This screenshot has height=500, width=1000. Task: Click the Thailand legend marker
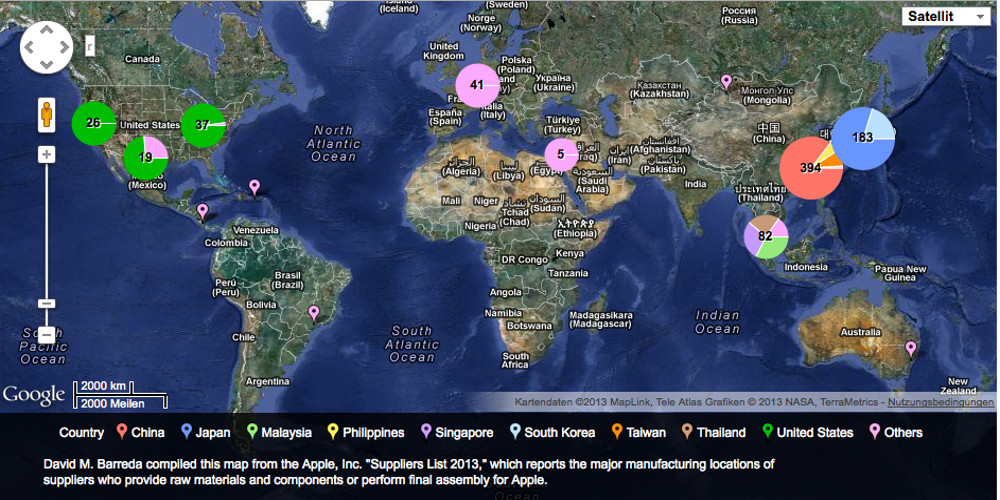[687, 432]
